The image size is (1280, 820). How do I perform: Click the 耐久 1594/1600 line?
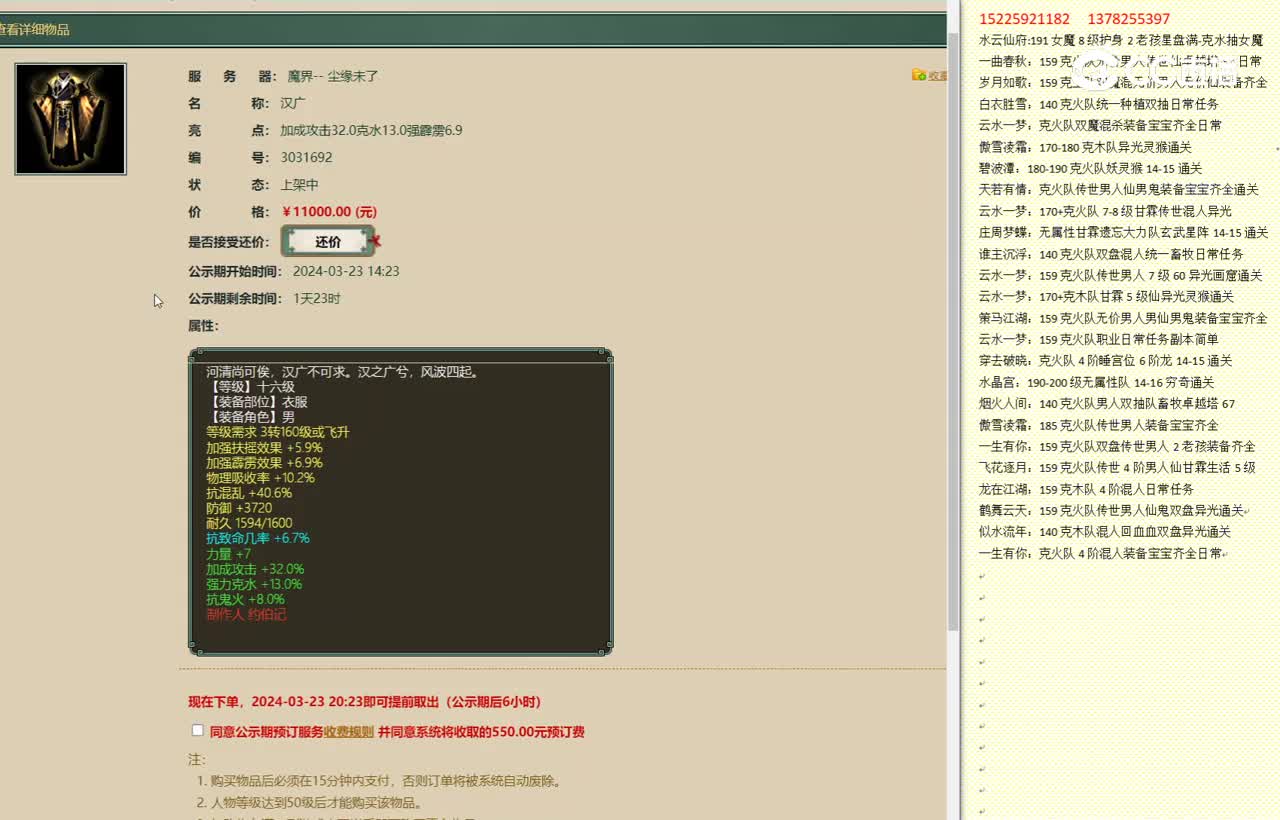[x=249, y=523]
